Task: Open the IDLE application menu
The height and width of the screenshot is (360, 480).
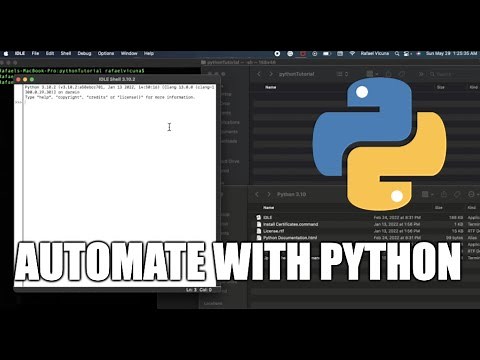Action: click(x=20, y=53)
